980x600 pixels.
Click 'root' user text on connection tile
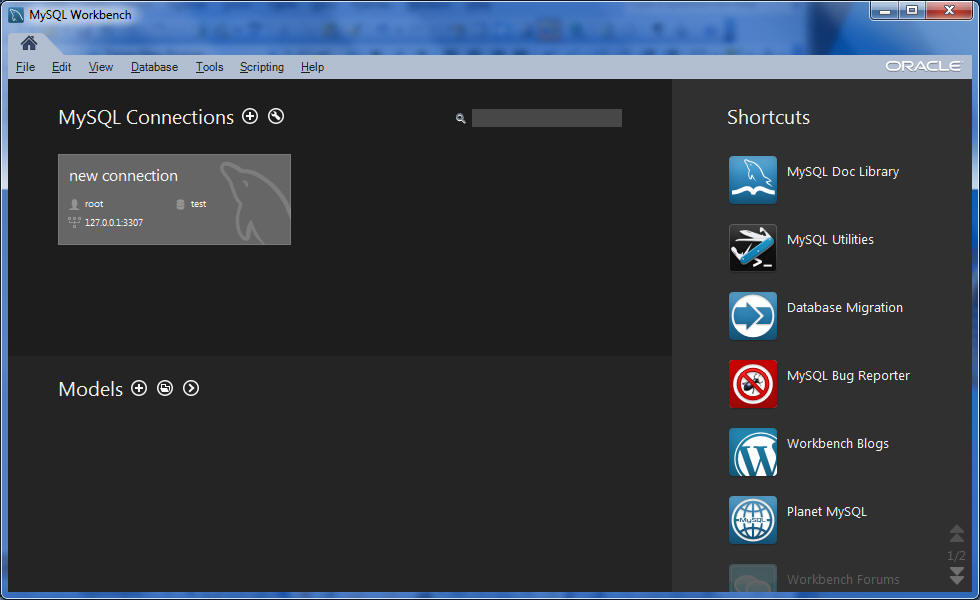[94, 204]
